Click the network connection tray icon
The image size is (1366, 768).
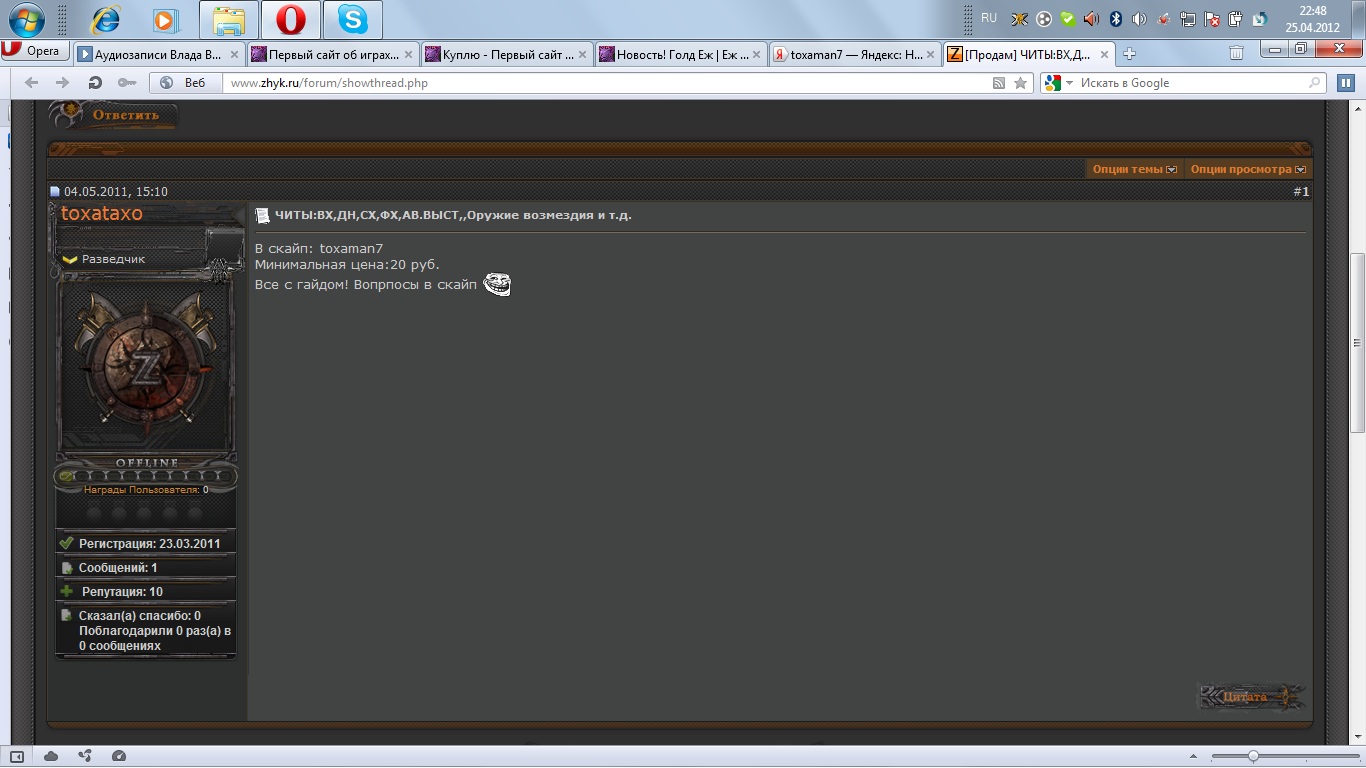coord(1188,19)
